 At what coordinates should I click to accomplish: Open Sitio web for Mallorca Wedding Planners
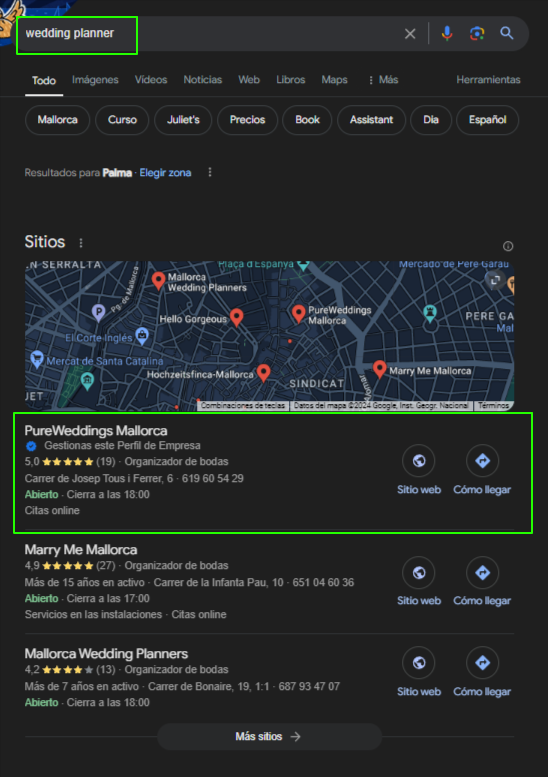(419, 672)
